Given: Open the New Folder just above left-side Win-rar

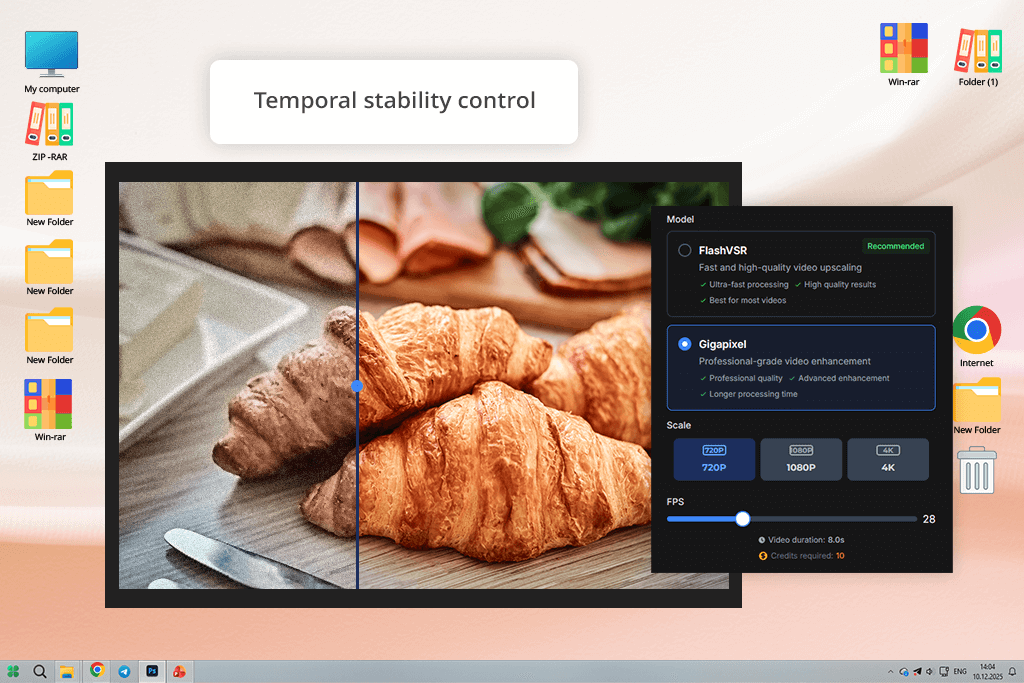Looking at the screenshot, I should click(50, 336).
